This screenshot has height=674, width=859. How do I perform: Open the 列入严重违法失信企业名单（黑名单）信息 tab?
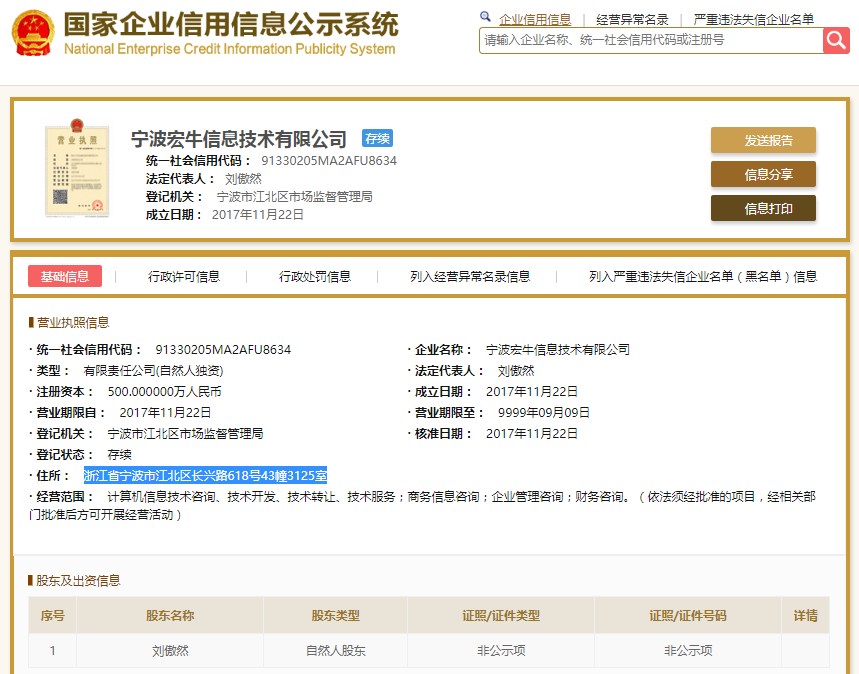703,277
